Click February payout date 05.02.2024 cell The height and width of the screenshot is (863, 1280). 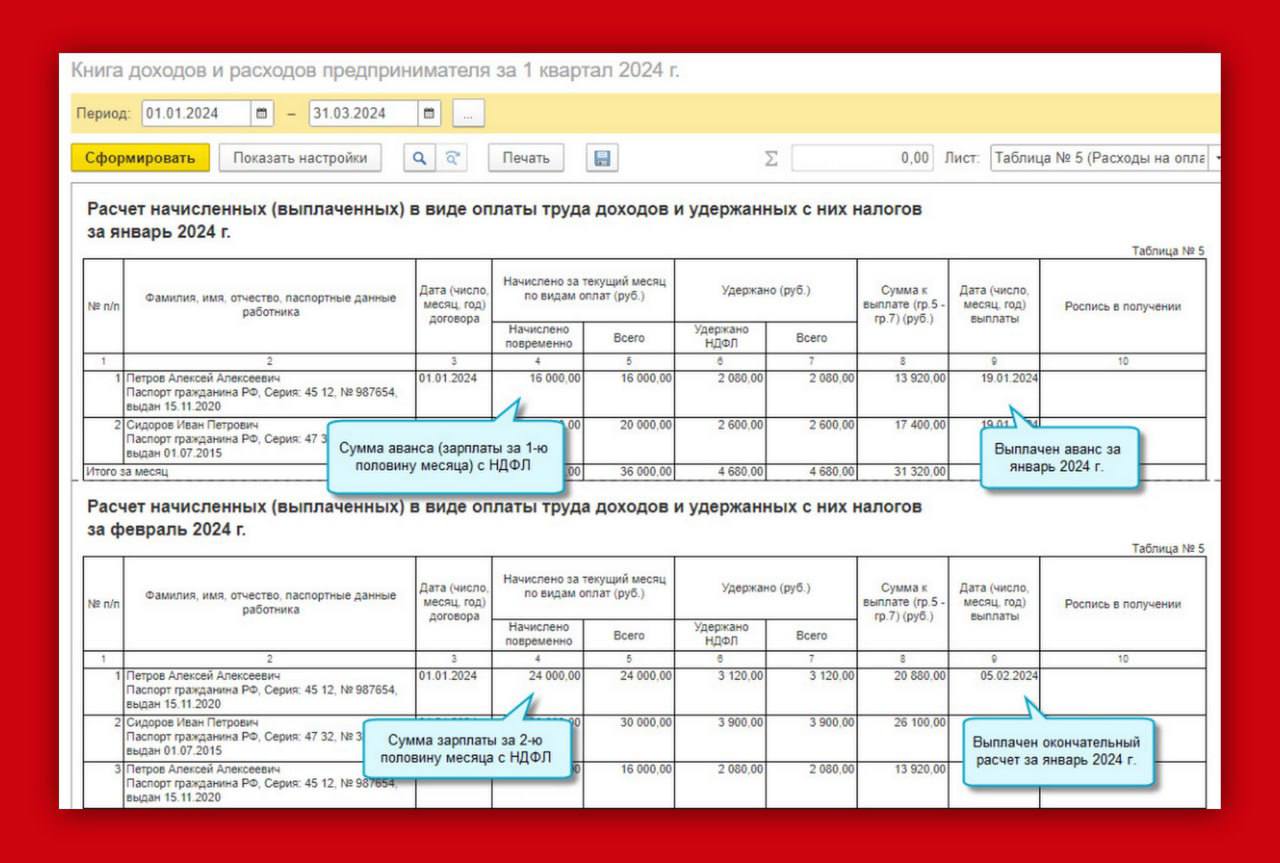click(x=1008, y=676)
